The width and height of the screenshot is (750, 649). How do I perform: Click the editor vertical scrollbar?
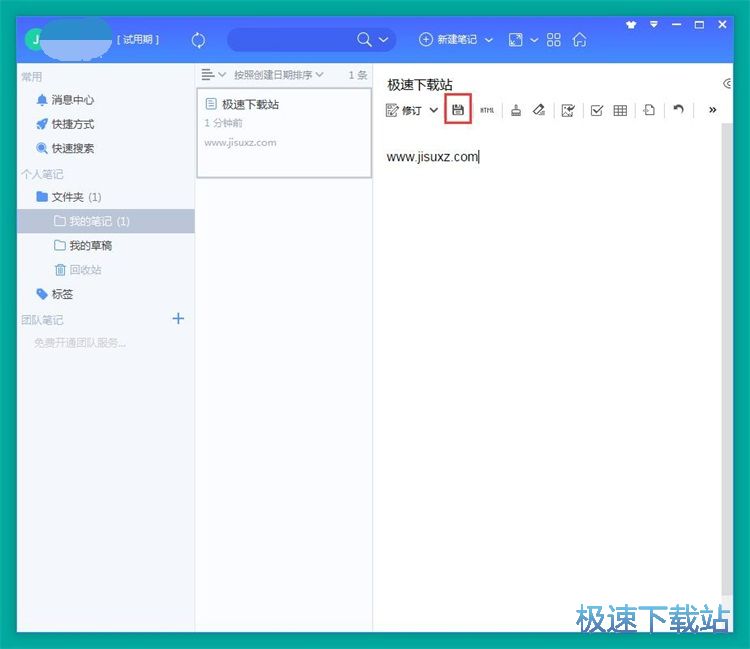coord(727,359)
